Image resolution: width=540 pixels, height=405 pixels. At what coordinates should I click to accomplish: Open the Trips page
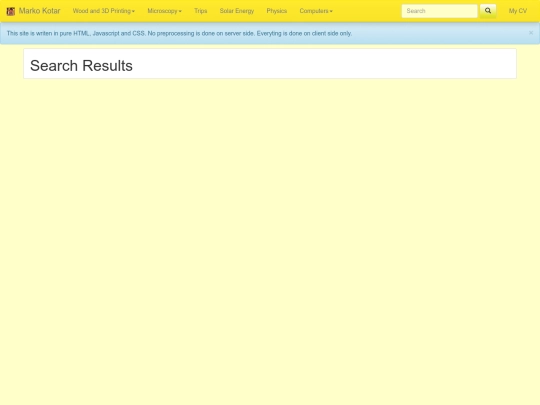(x=200, y=11)
